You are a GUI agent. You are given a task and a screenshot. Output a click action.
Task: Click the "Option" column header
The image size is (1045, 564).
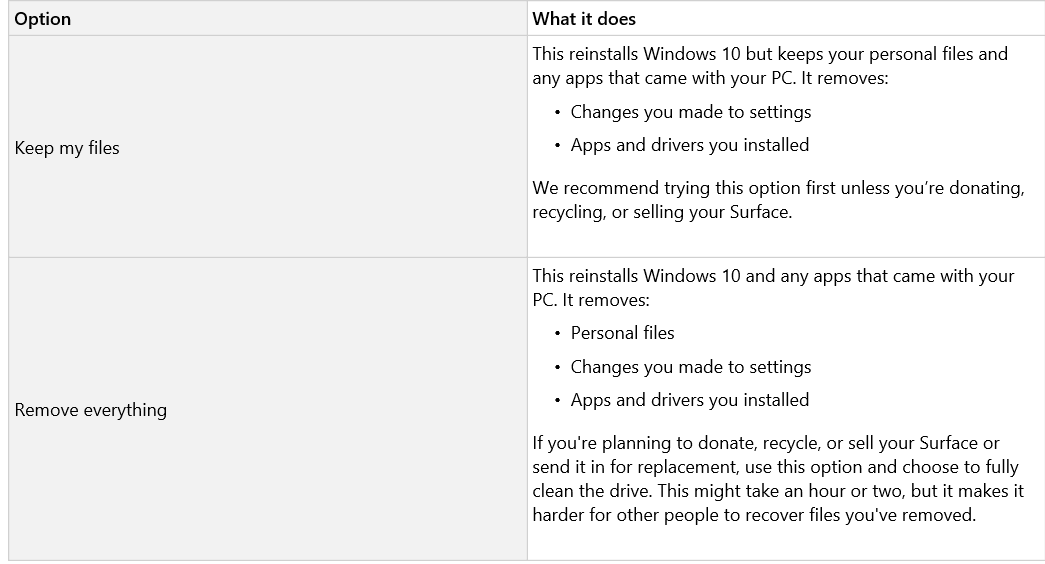(42, 19)
